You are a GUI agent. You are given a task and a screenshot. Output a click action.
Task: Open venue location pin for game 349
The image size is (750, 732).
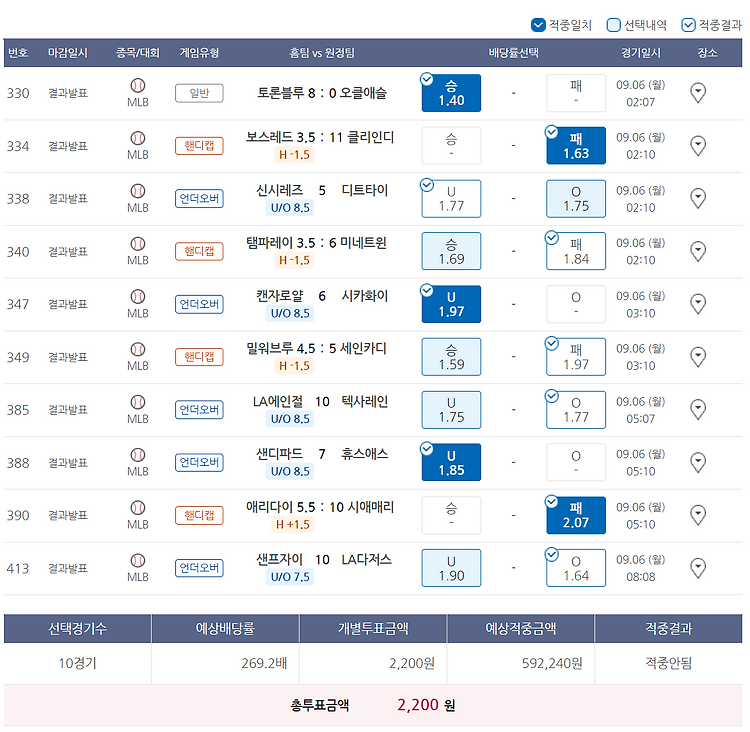point(698,357)
